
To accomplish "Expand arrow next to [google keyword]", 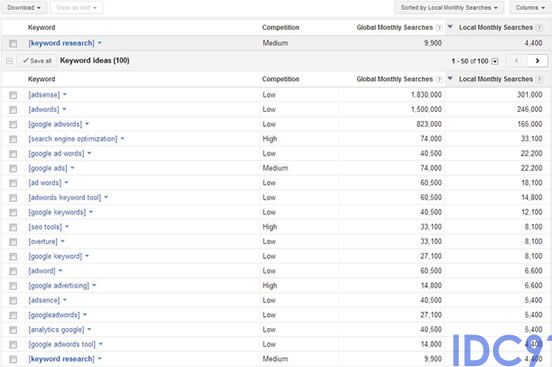I will pyautogui.click(x=87, y=256).
